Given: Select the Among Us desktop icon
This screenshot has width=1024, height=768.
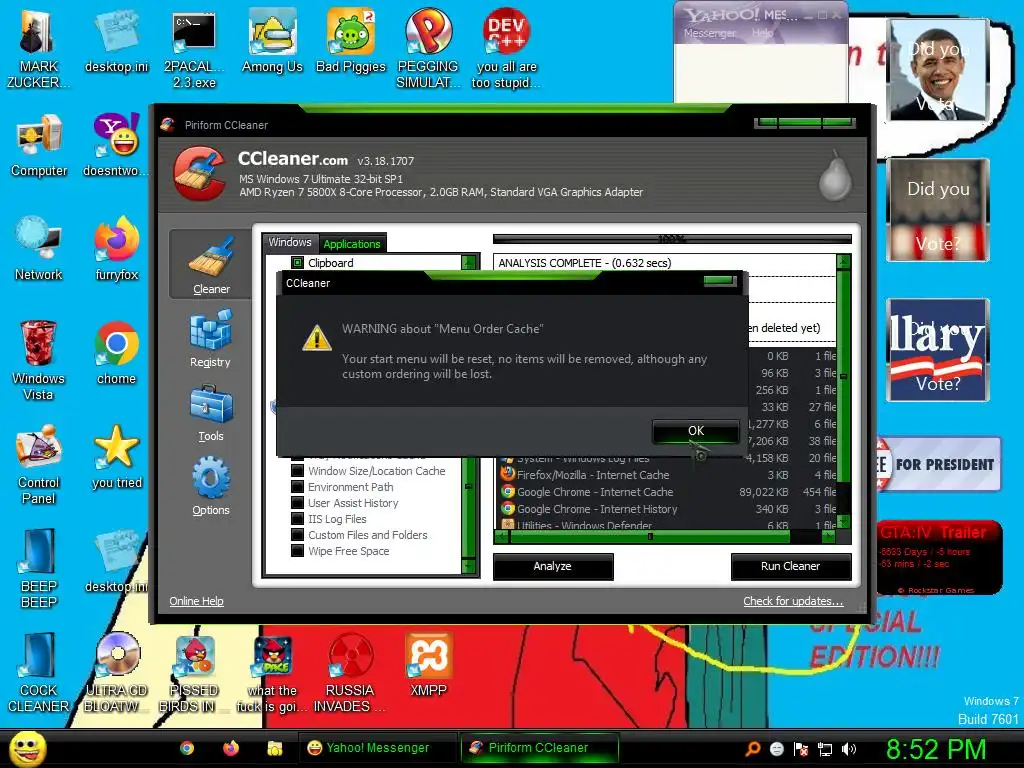Looking at the screenshot, I should pyautogui.click(x=272, y=41).
